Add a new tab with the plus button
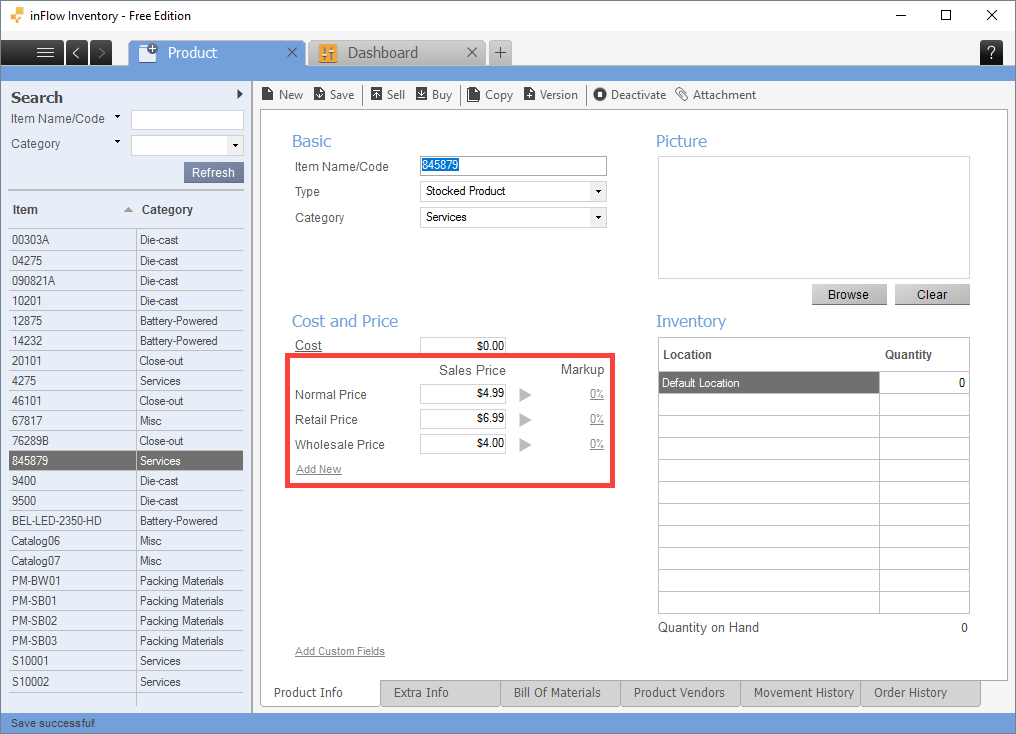The image size is (1016, 734). (x=500, y=52)
